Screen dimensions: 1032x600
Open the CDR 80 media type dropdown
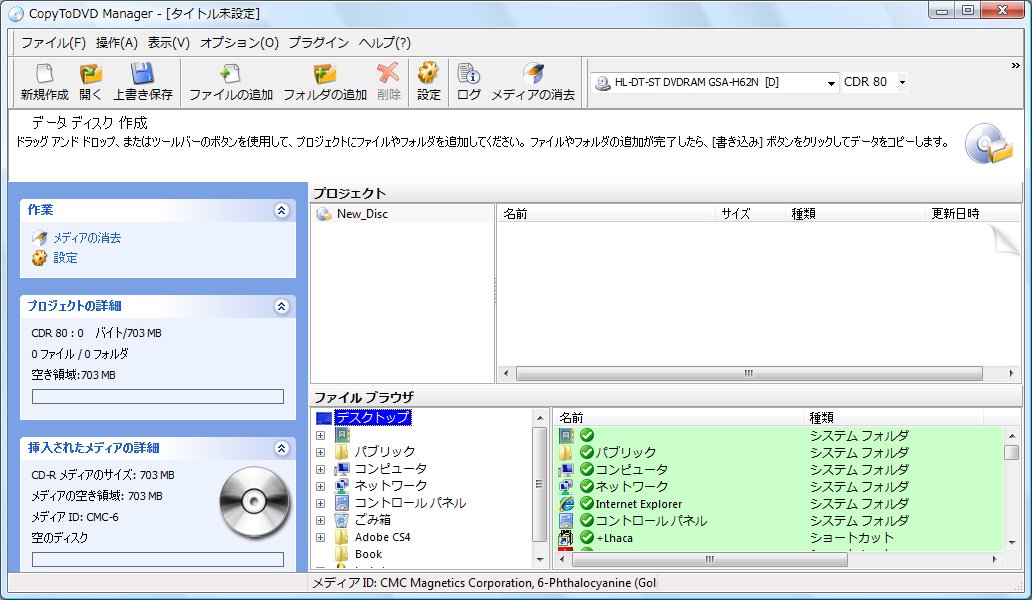pos(902,83)
